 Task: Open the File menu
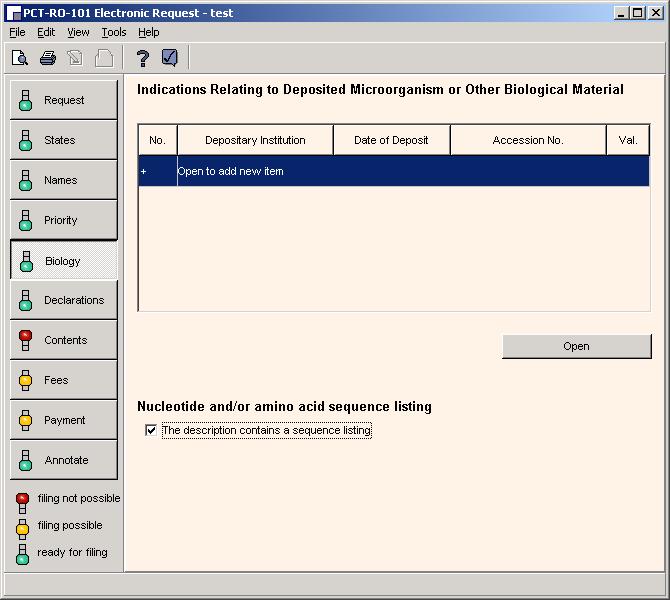tap(17, 32)
